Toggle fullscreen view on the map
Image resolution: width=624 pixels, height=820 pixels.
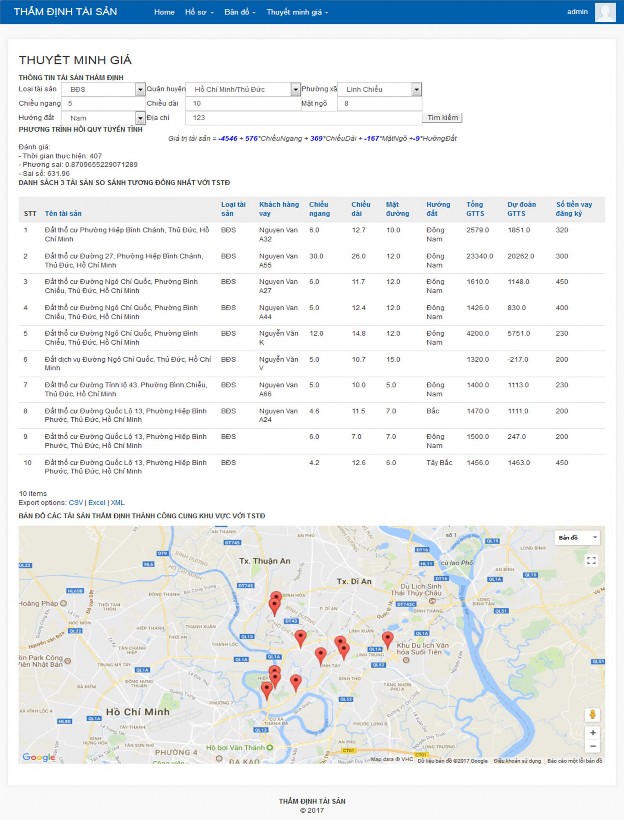pyautogui.click(x=591, y=561)
